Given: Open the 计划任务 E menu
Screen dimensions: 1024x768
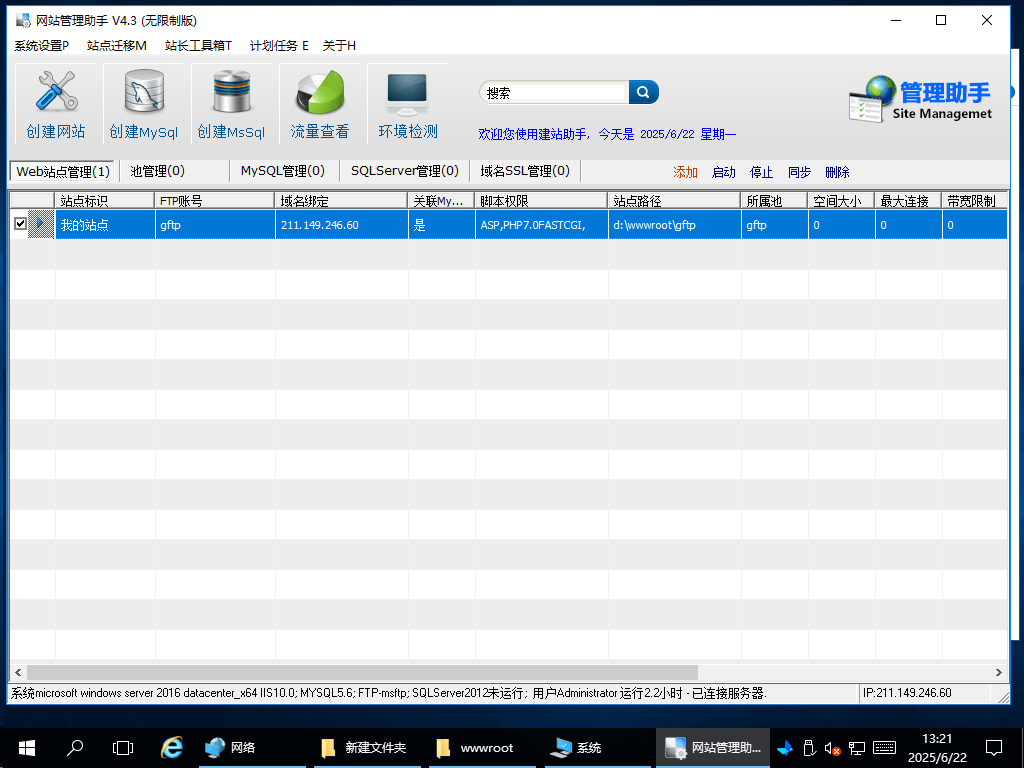Looking at the screenshot, I should tap(279, 46).
